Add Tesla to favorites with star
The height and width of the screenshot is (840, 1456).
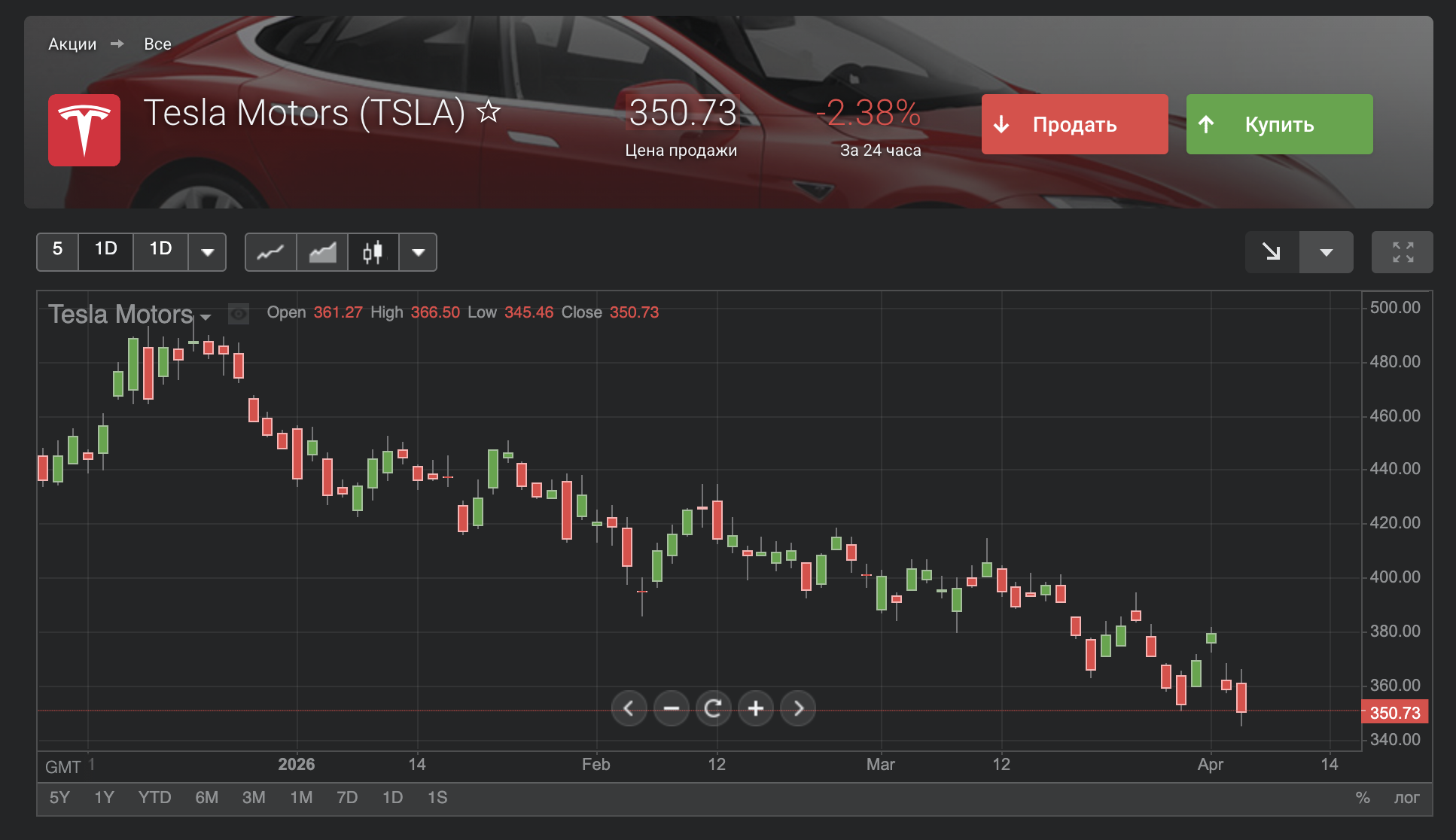coord(489,112)
